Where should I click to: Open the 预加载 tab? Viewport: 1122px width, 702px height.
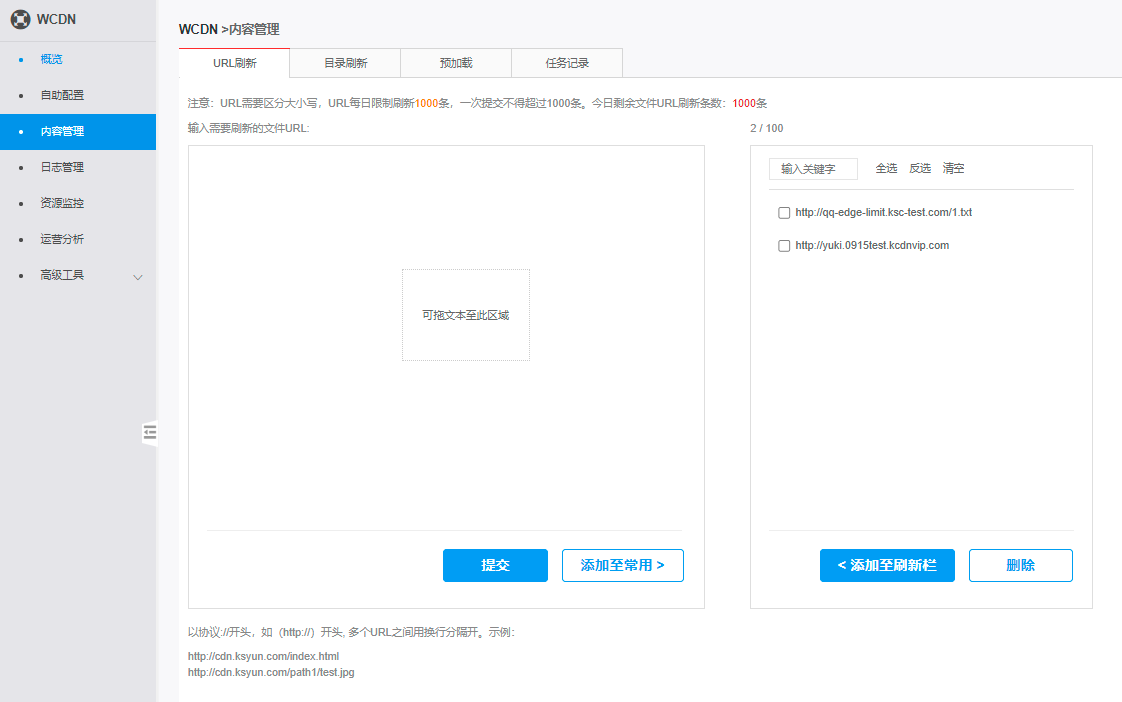(456, 63)
